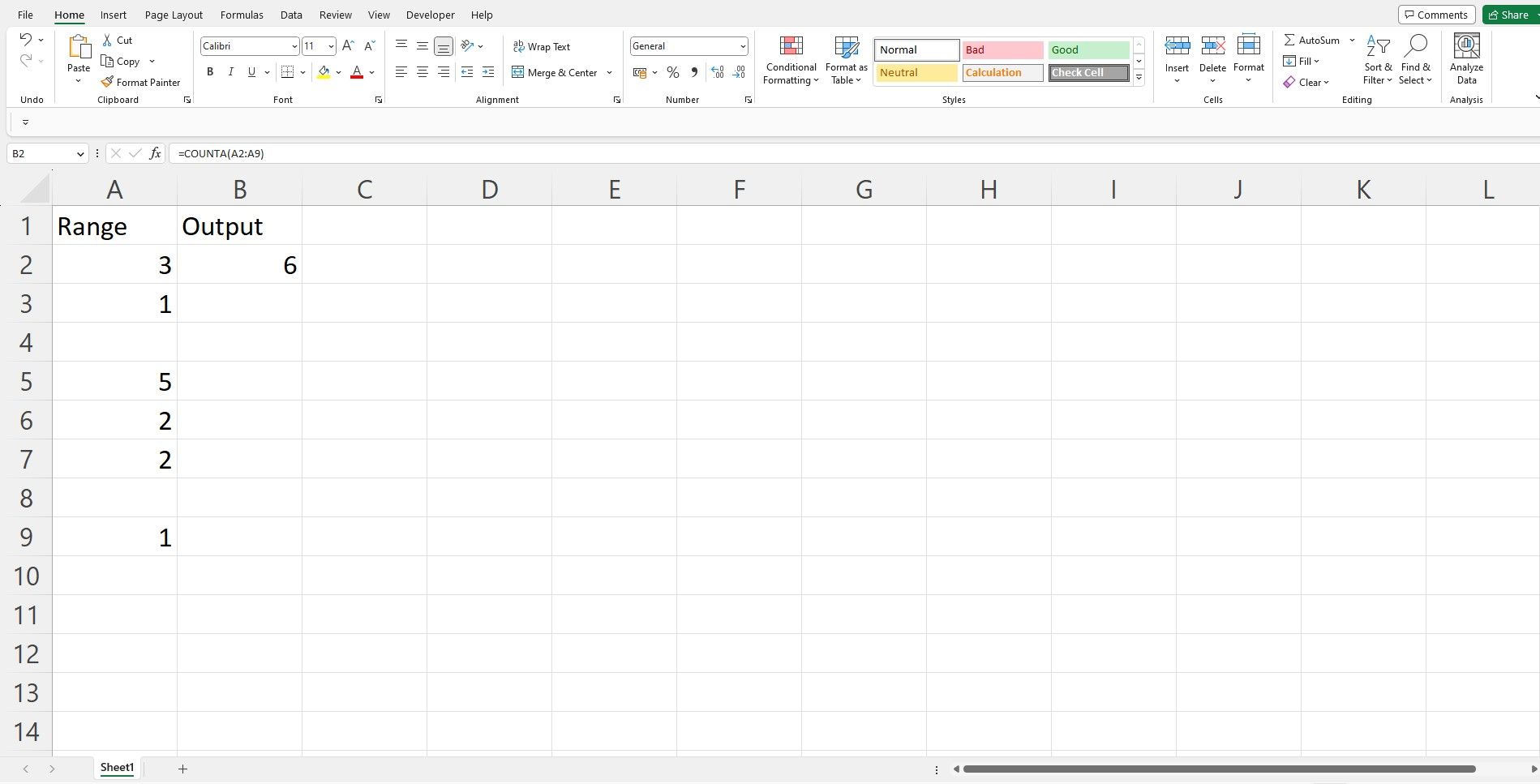
Task: Click the Comments button
Action: pos(1436,14)
